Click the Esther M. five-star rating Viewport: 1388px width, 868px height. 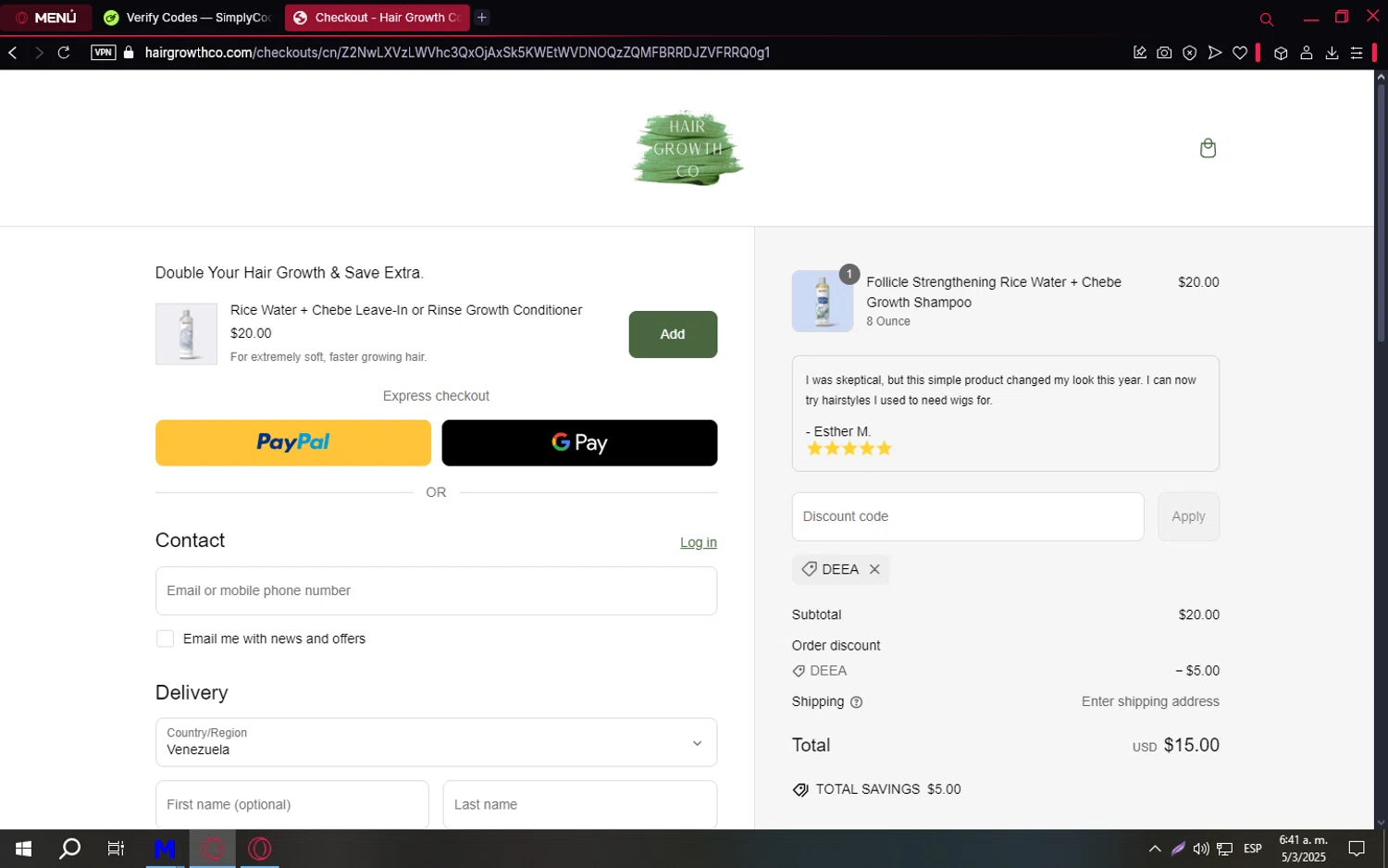point(849,449)
